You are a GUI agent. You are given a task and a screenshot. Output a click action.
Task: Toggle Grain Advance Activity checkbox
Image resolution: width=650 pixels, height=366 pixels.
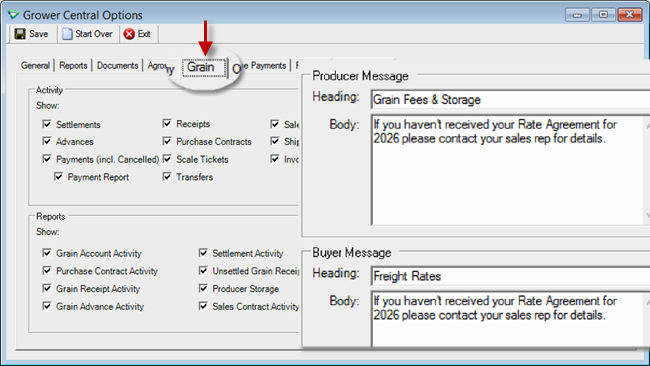click(47, 306)
